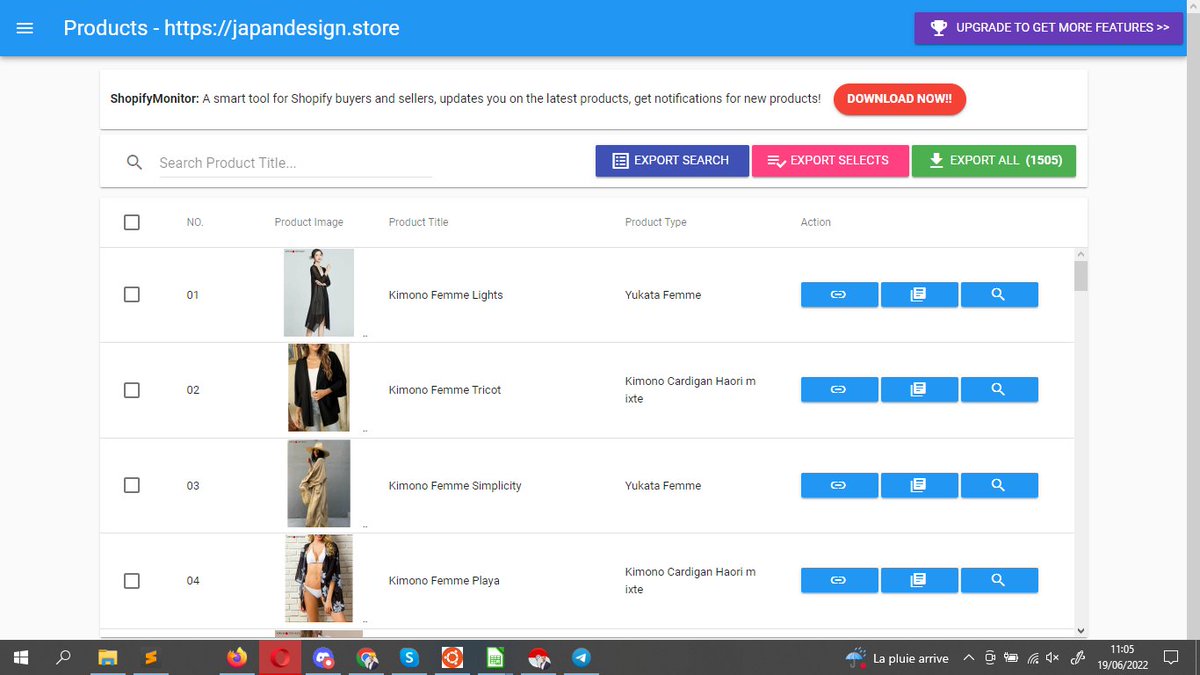Click the table scrollbar up arrow

point(1080,255)
